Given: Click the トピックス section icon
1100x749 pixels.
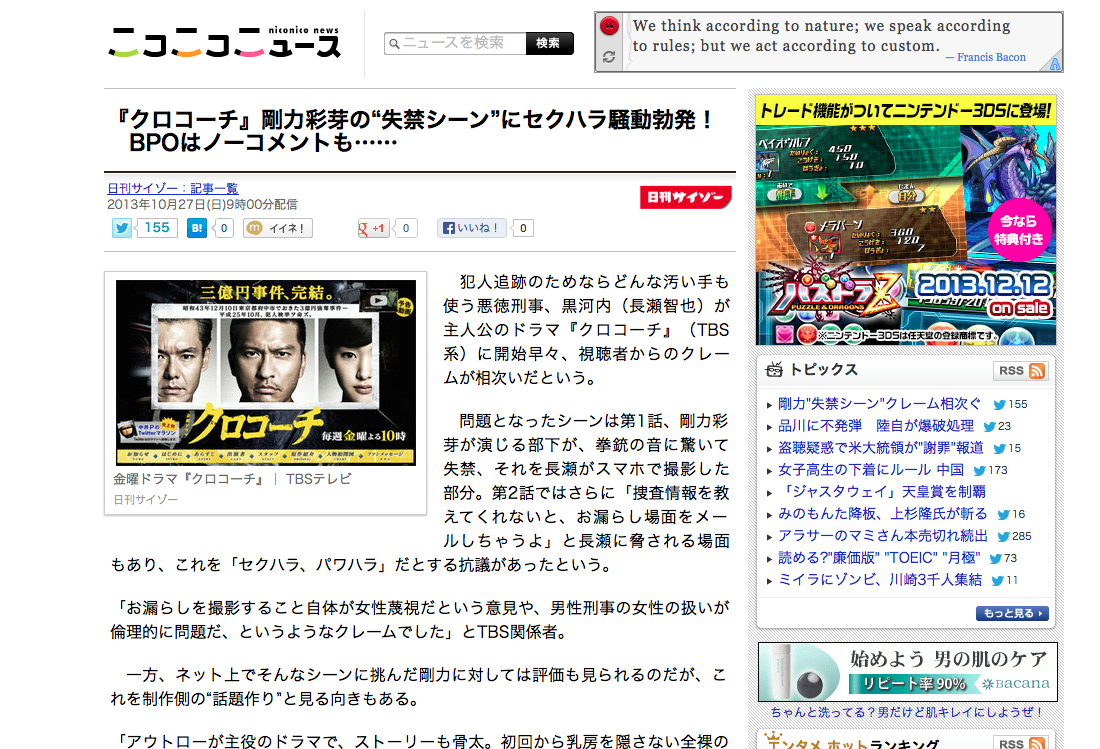Looking at the screenshot, I should coord(774,370).
